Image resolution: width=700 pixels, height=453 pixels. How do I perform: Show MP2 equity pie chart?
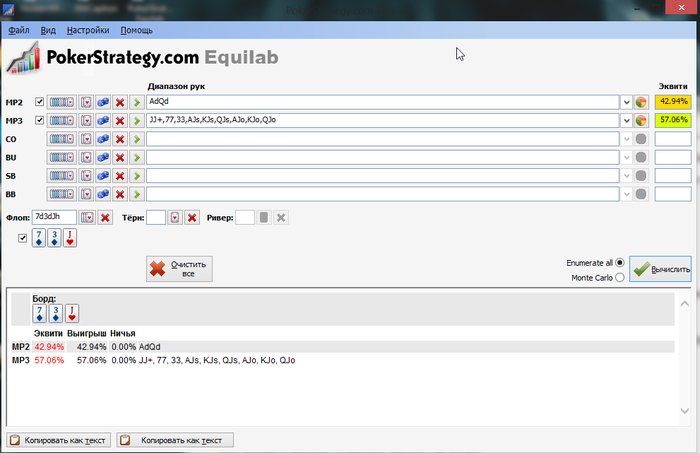coord(641,102)
